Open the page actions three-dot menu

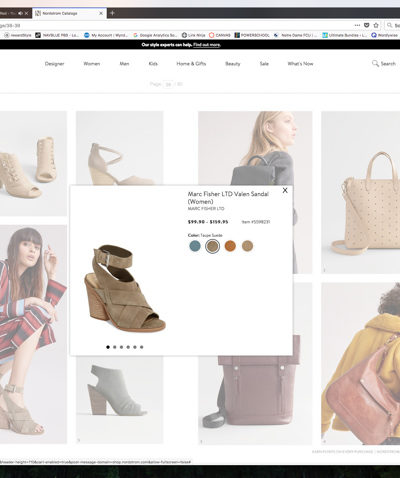(357, 25)
